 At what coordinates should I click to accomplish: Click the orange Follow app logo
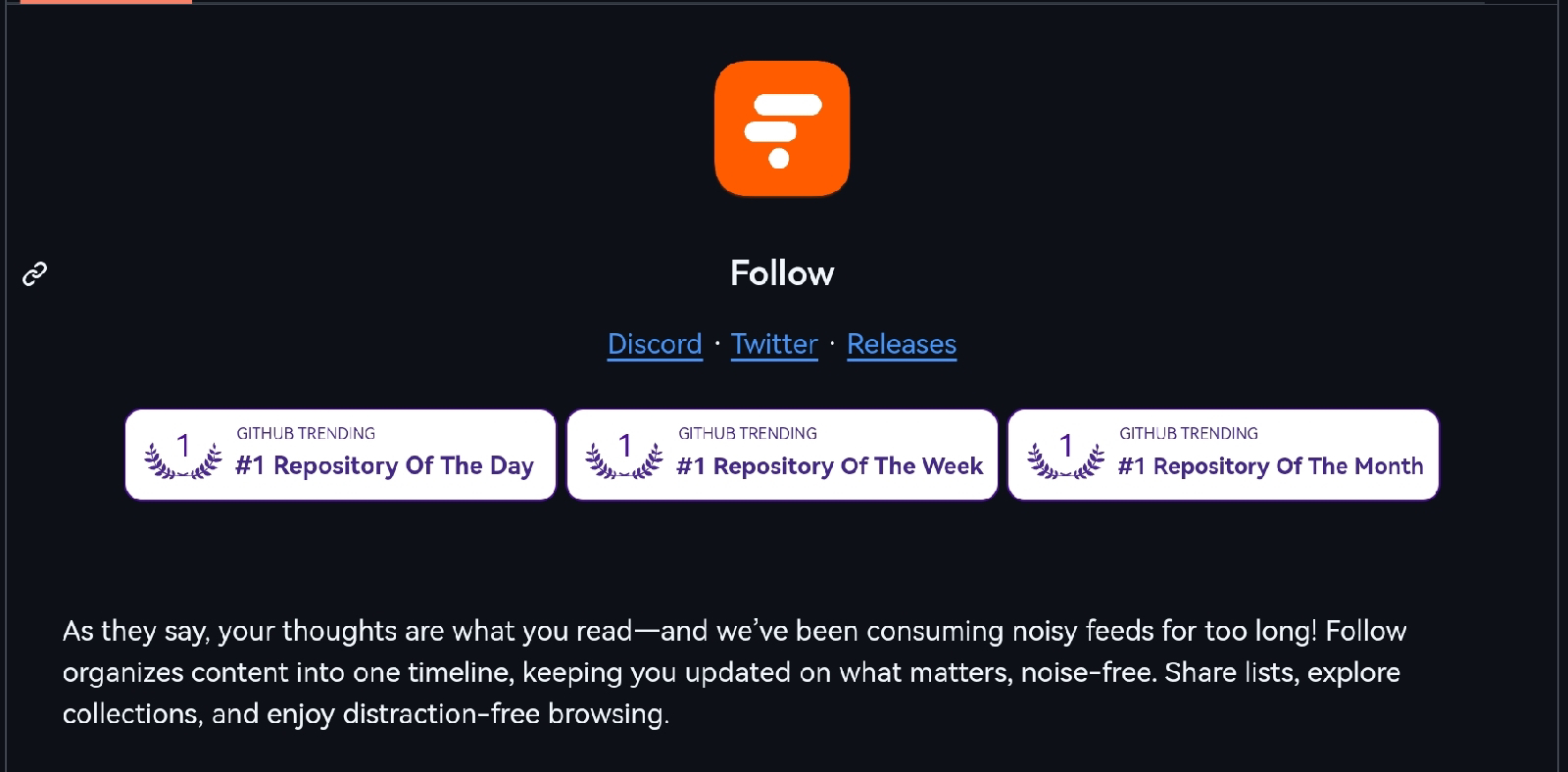click(782, 128)
